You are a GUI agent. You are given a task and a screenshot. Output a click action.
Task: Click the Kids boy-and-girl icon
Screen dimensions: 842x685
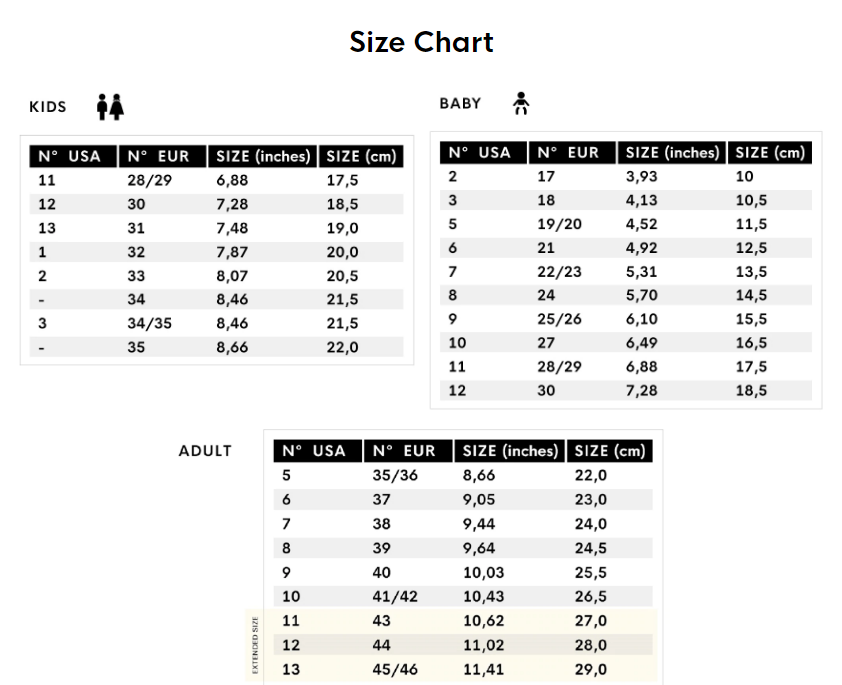coord(110,106)
